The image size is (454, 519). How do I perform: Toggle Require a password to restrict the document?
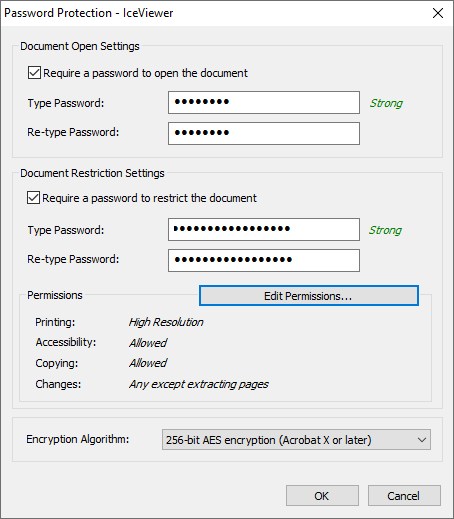(33, 198)
